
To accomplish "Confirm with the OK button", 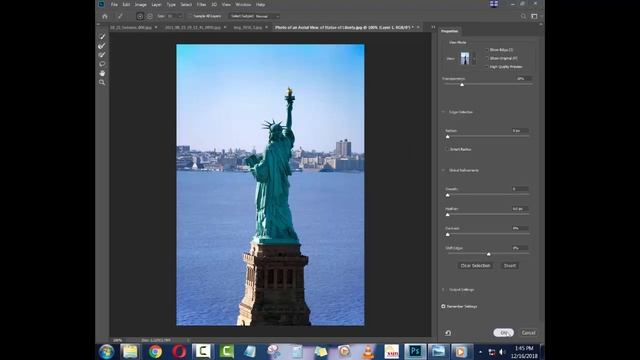I will (x=504, y=333).
